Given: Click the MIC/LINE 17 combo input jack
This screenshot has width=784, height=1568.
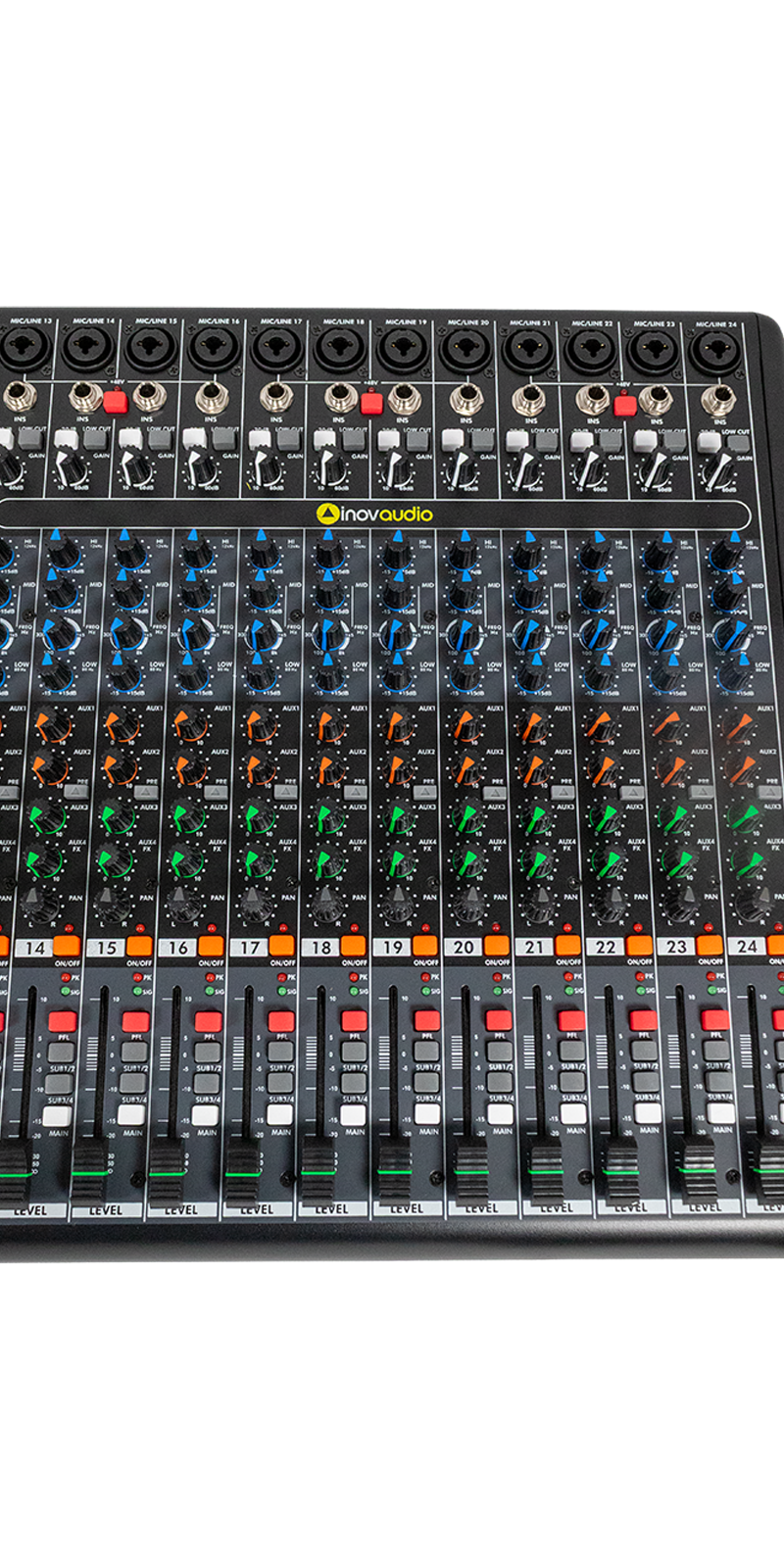Looking at the screenshot, I should [x=276, y=349].
